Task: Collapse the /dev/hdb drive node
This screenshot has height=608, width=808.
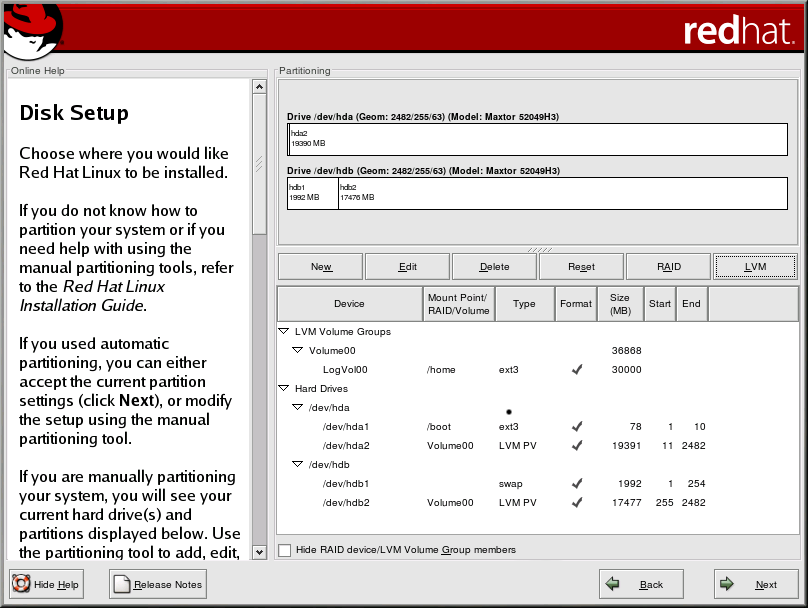Action: coord(298,464)
